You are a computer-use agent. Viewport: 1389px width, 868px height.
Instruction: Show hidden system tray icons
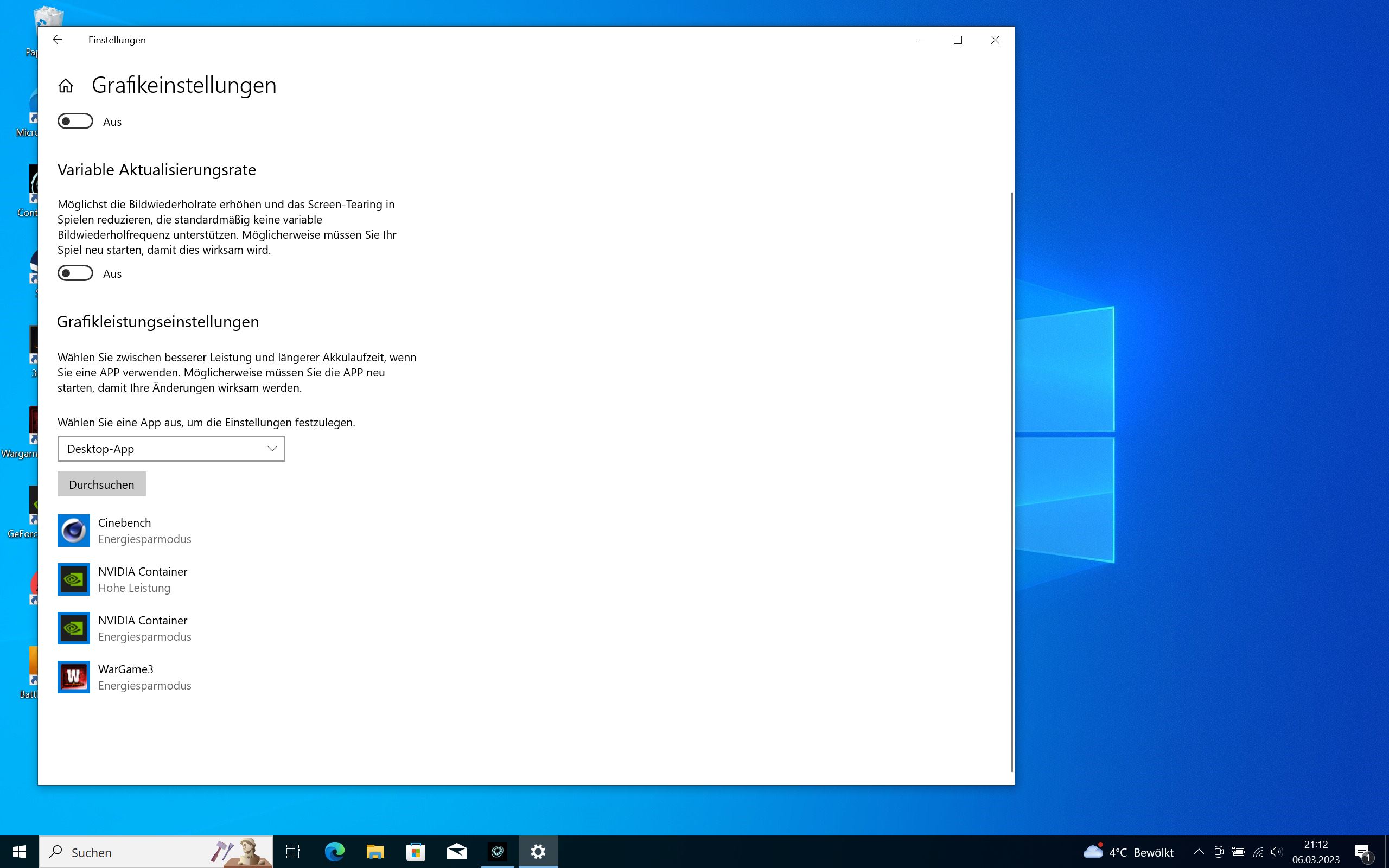(1199, 852)
